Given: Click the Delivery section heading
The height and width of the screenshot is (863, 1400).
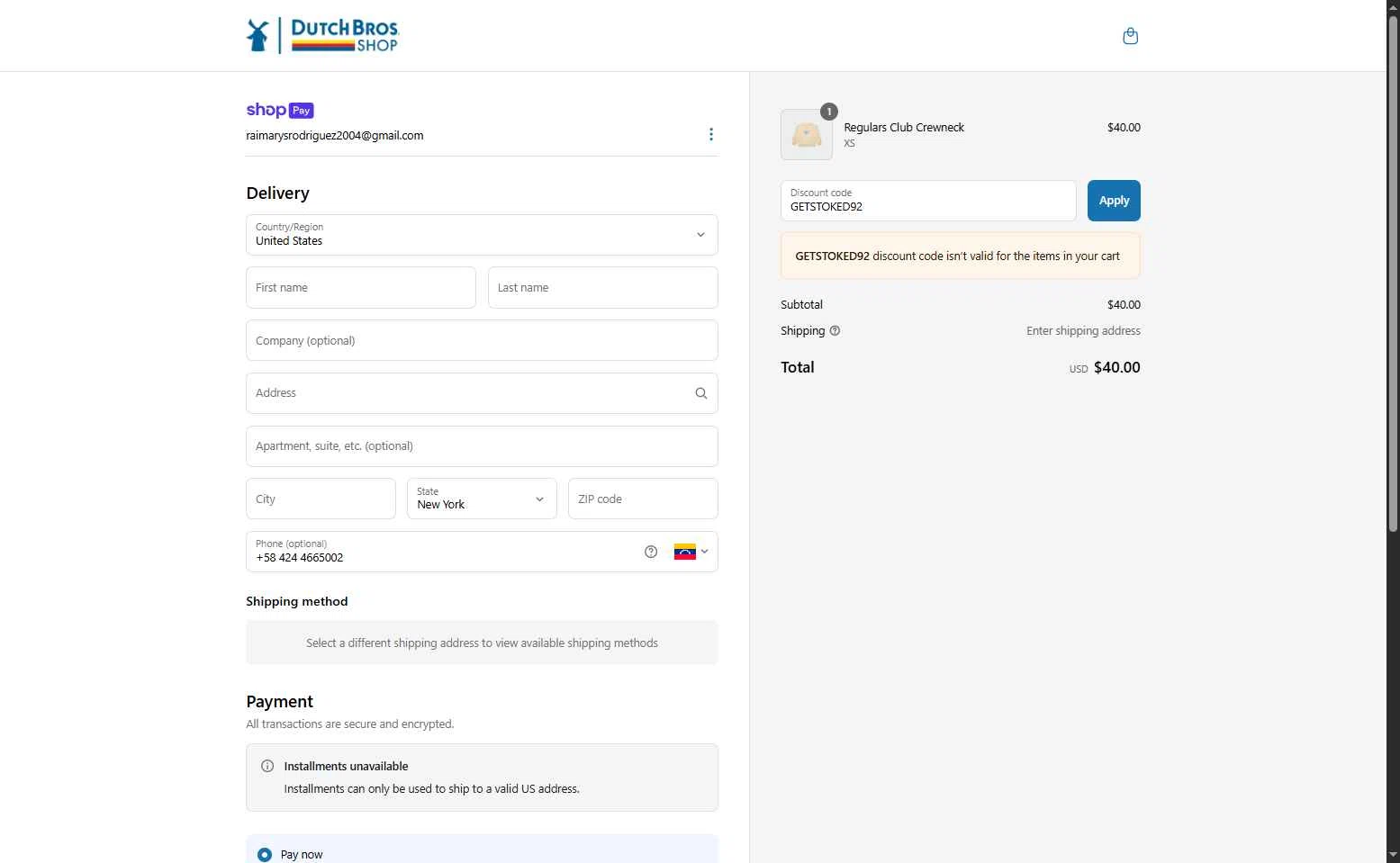Looking at the screenshot, I should (277, 193).
